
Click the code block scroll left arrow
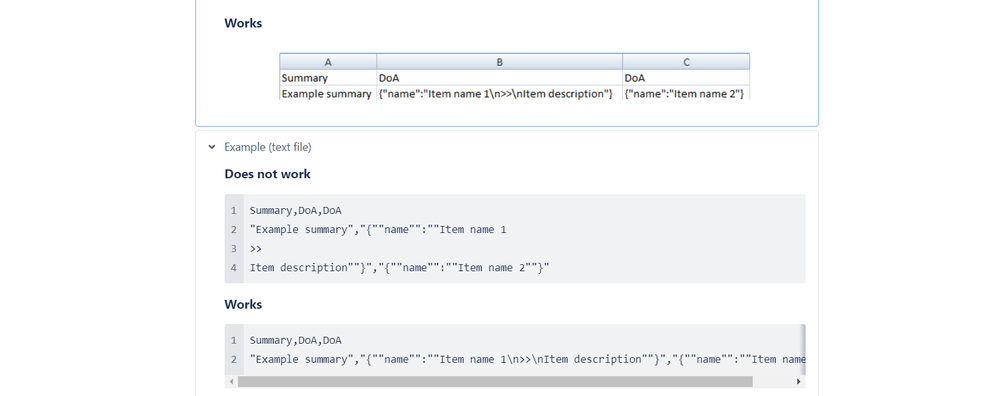pyautogui.click(x=231, y=381)
